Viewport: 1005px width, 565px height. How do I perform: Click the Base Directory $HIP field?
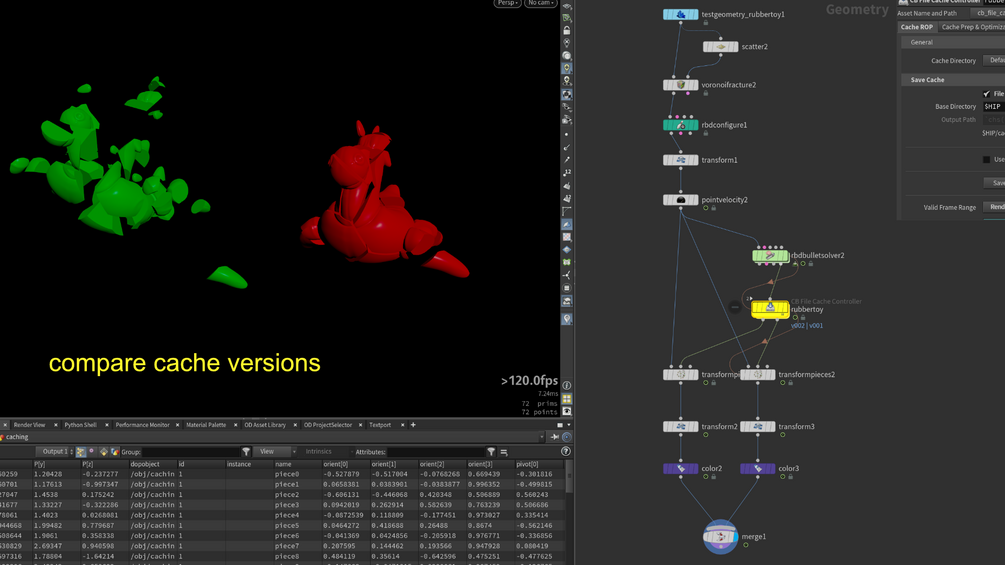coord(994,106)
